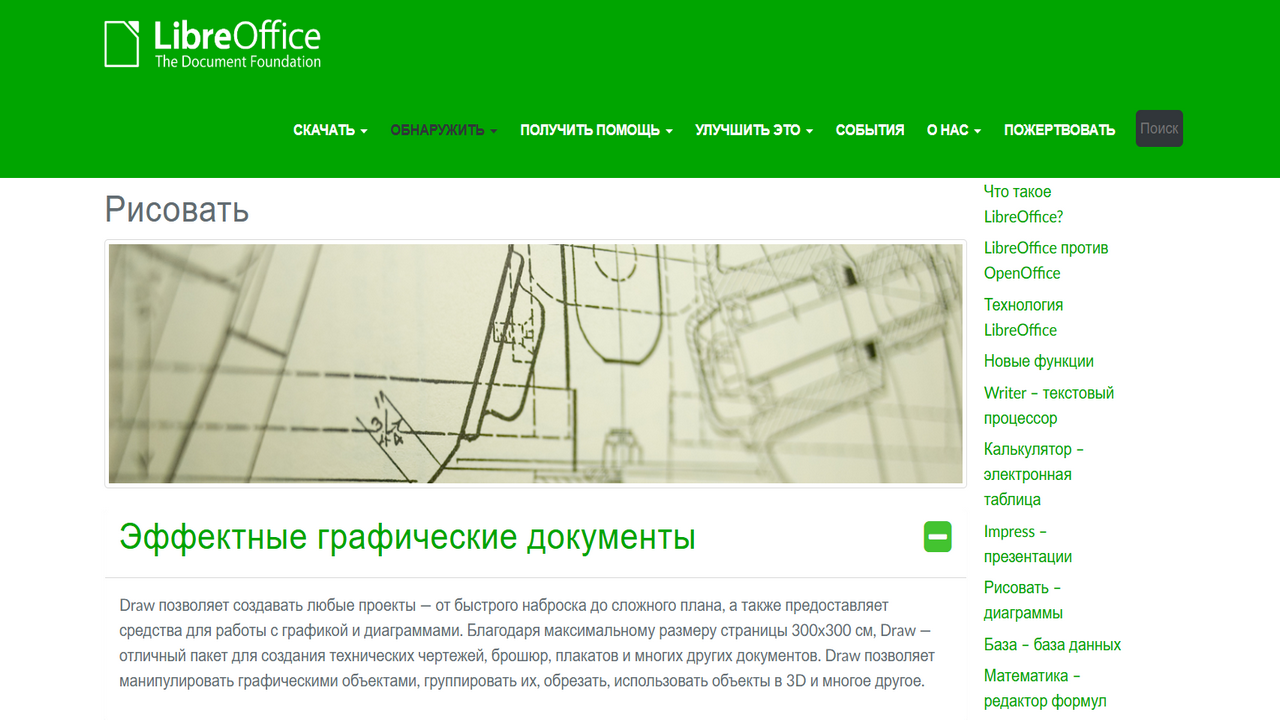Open the Получить помощь dropdown
This screenshot has height=720, width=1280.
pyautogui.click(x=596, y=130)
